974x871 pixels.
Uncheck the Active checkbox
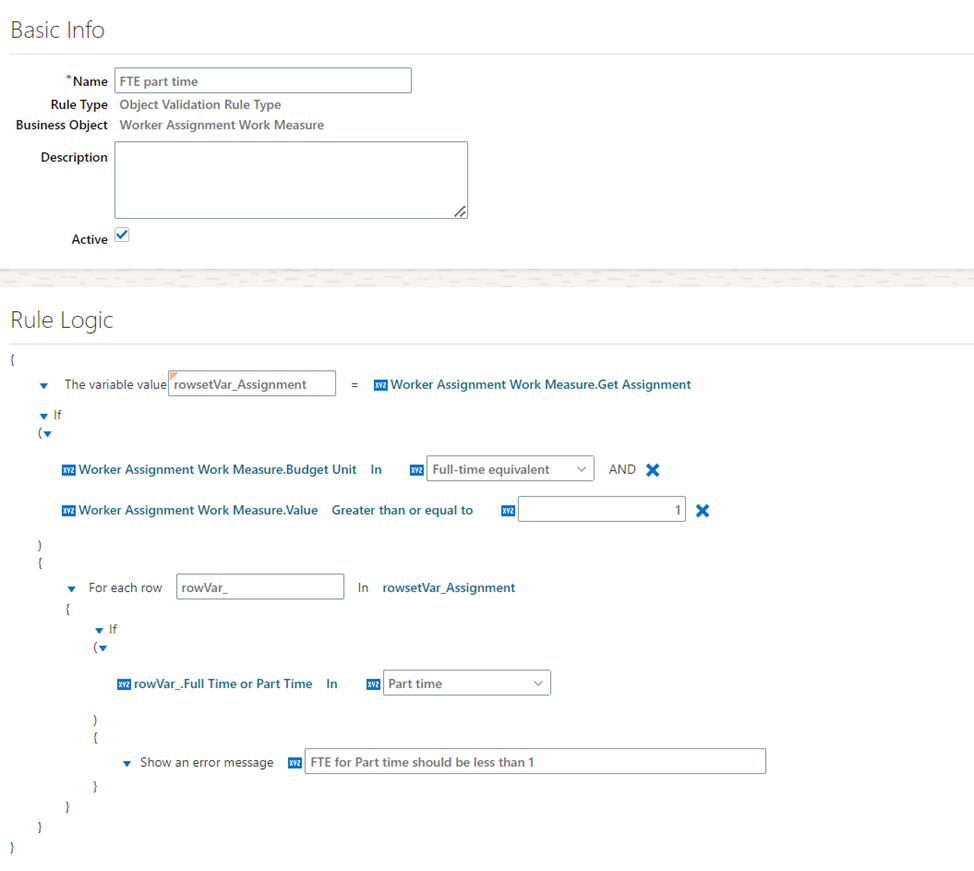[122, 235]
